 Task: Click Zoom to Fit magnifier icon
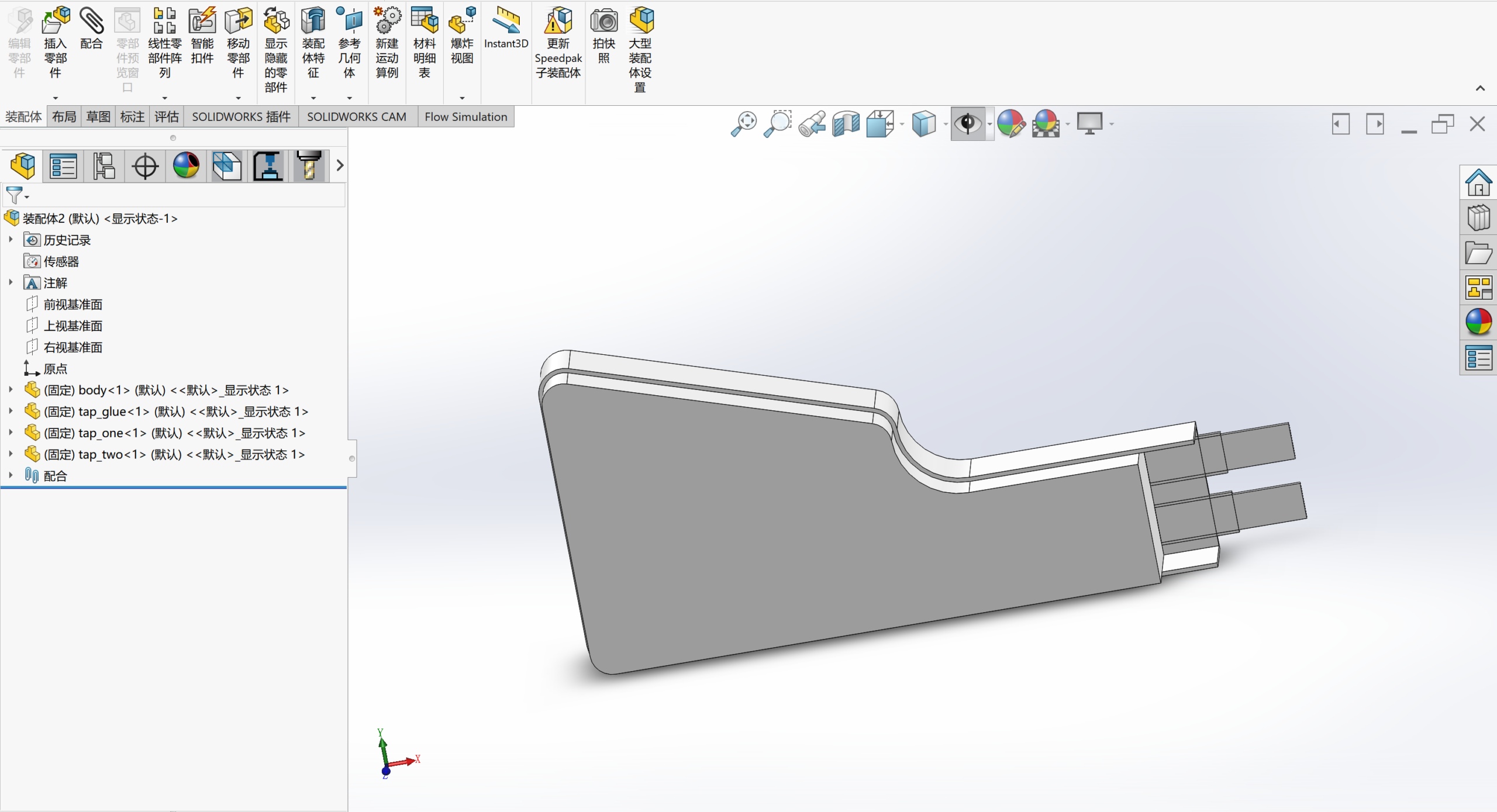(x=744, y=124)
